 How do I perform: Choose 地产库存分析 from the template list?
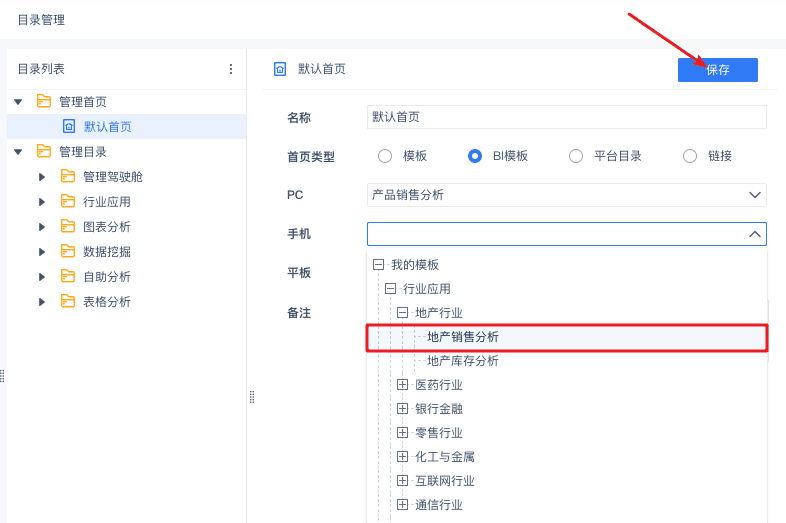(463, 361)
